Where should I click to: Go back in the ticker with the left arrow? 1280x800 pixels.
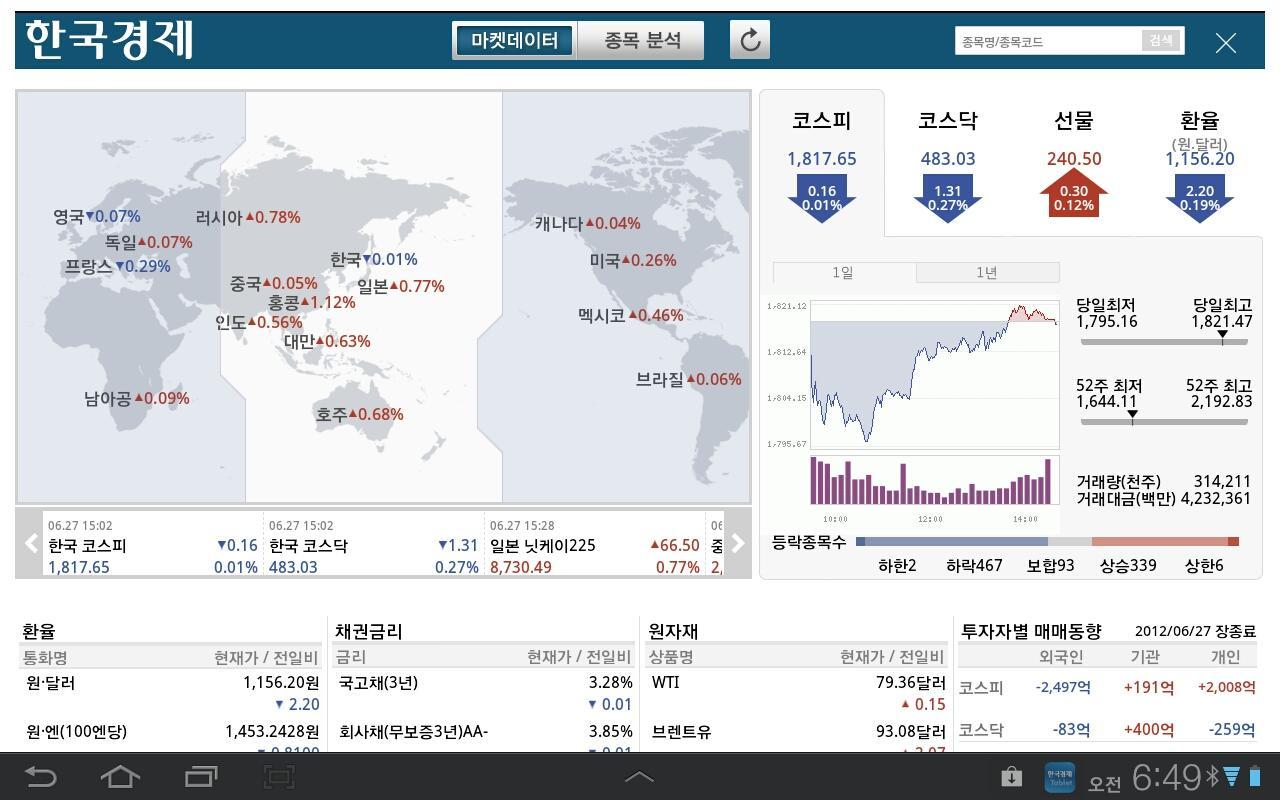30,543
